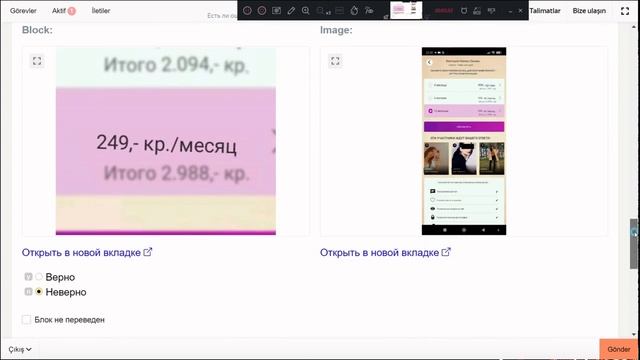The height and width of the screenshot is (360, 640).
Task: Click external-link icon beside Block link
Action: [148, 252]
